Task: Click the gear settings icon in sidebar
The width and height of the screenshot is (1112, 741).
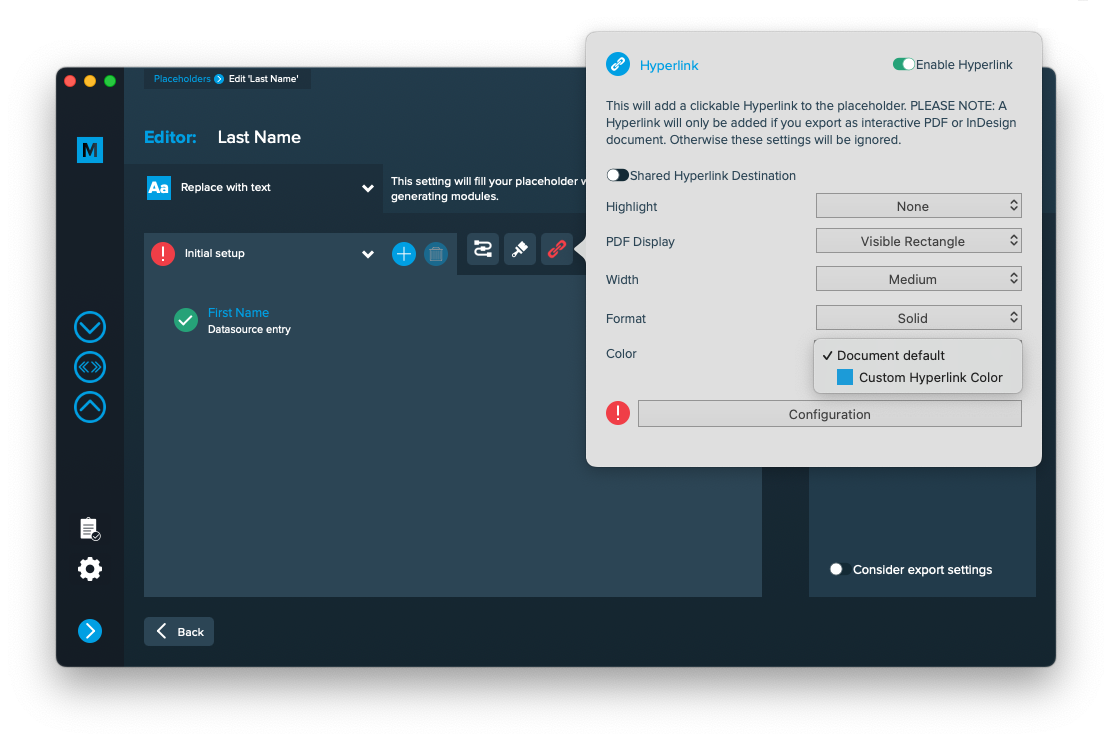Action: click(90, 569)
